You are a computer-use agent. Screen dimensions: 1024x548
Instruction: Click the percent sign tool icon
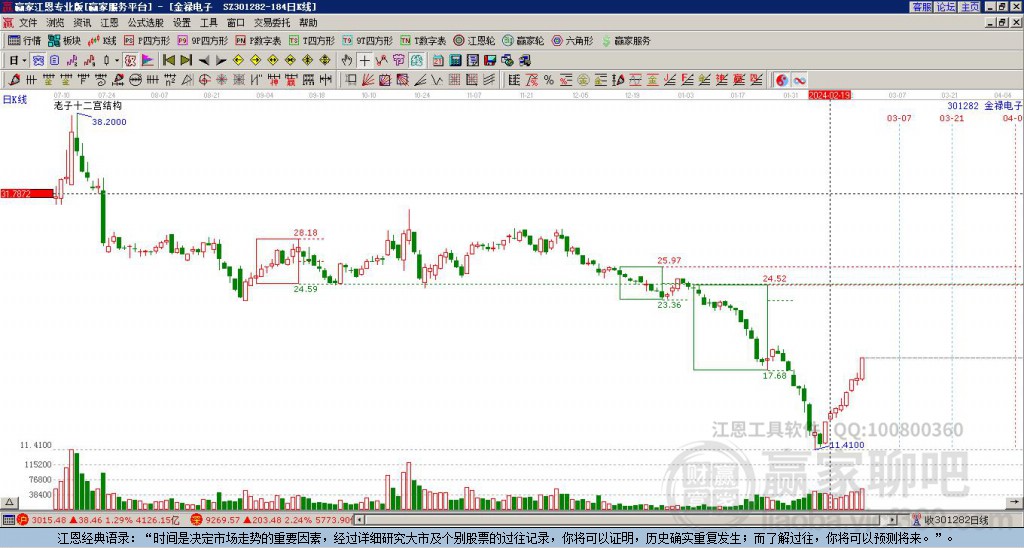(549, 80)
